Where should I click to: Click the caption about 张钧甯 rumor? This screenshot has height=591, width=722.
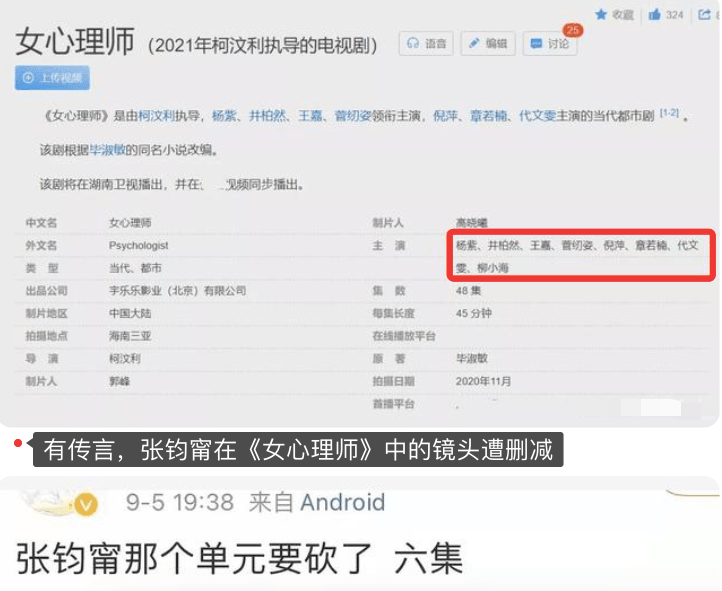[298, 449]
